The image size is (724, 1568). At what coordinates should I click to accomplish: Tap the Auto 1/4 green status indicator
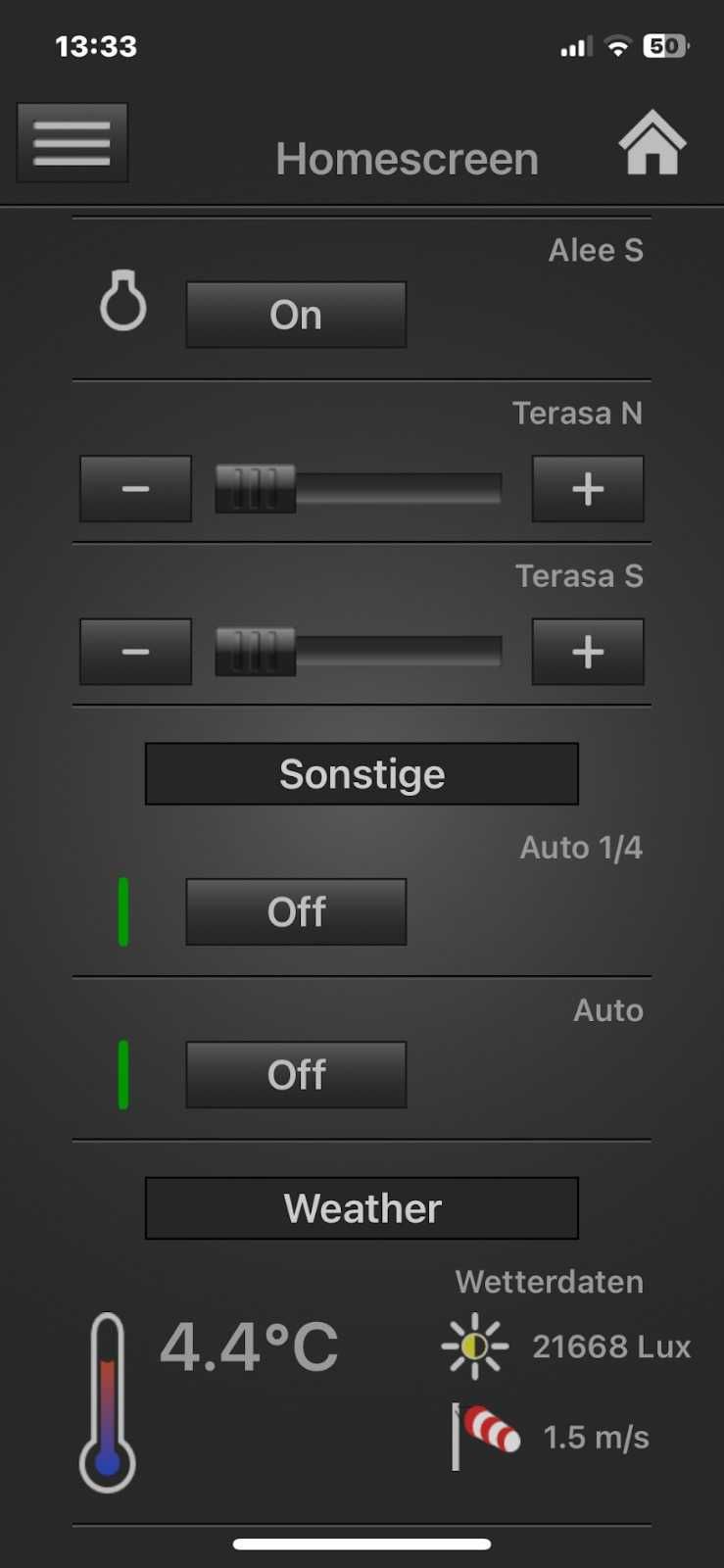pyautogui.click(x=123, y=911)
